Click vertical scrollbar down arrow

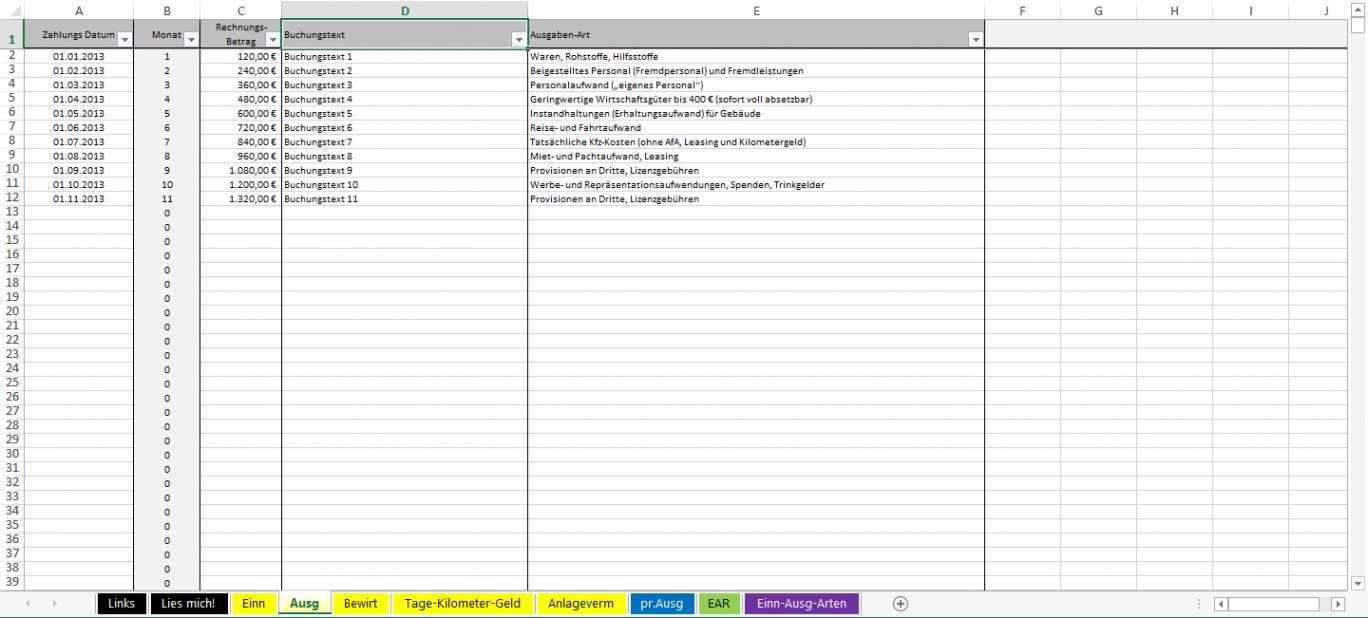click(1358, 583)
